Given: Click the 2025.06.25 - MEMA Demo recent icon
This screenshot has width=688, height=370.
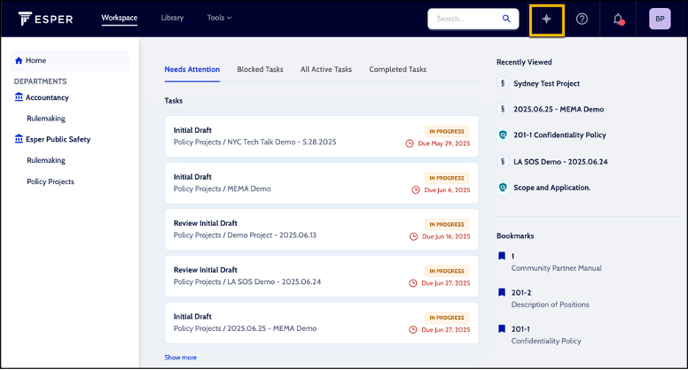Looking at the screenshot, I should [x=503, y=109].
